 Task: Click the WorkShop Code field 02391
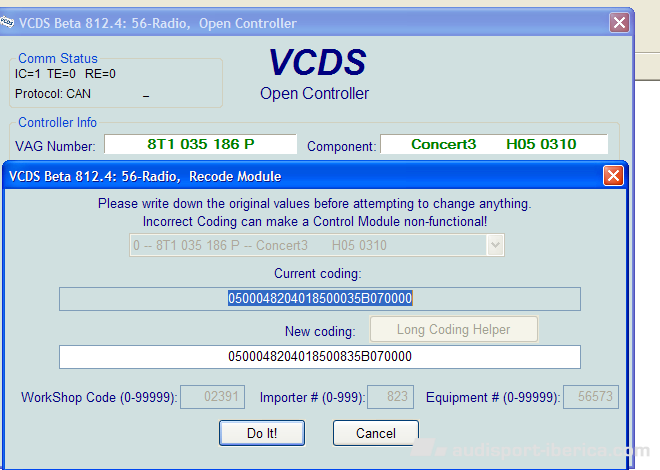click(213, 397)
